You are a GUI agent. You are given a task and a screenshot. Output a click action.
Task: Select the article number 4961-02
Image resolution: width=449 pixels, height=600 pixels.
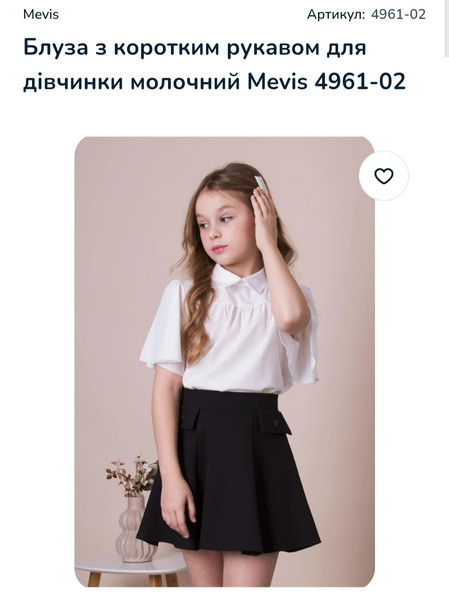398,15
